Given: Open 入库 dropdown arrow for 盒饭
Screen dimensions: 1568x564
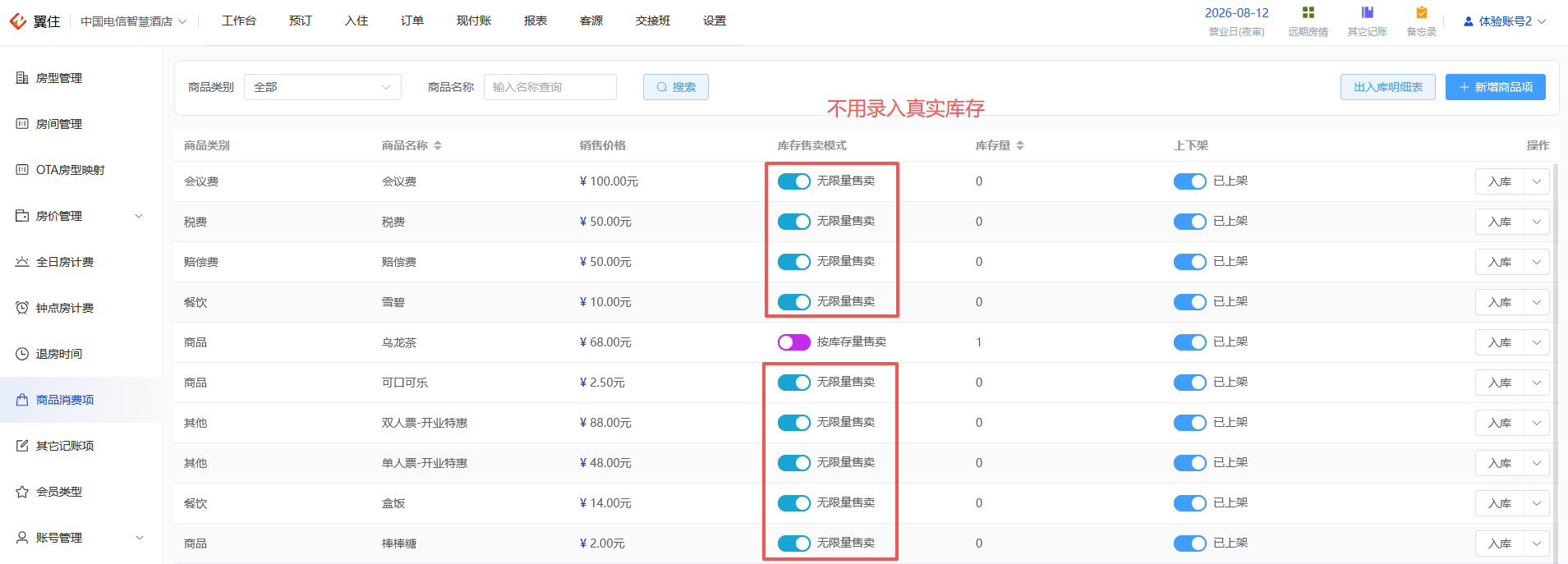Looking at the screenshot, I should pos(1537,503).
